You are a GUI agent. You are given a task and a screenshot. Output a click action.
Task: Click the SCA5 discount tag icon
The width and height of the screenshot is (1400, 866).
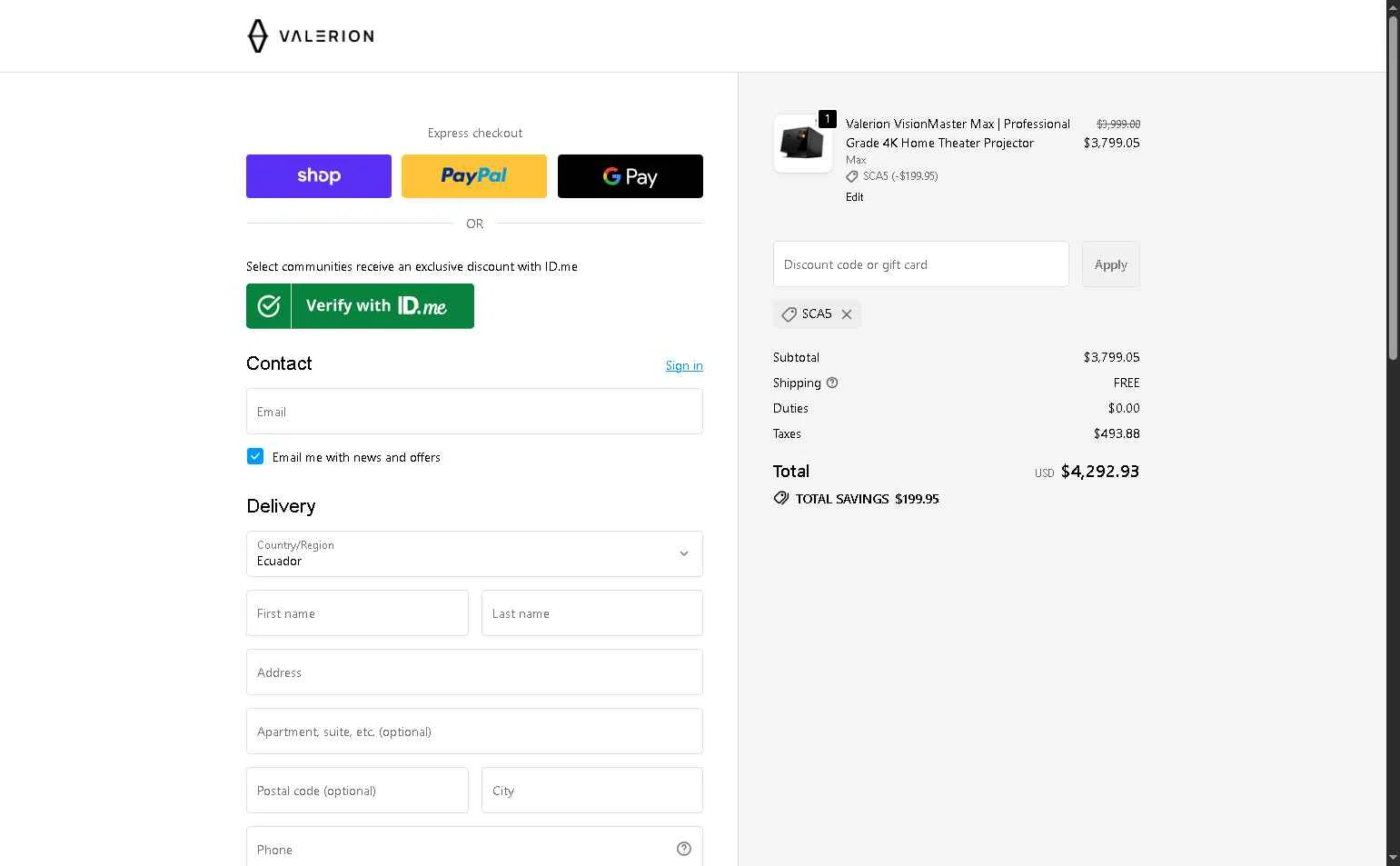tap(789, 314)
